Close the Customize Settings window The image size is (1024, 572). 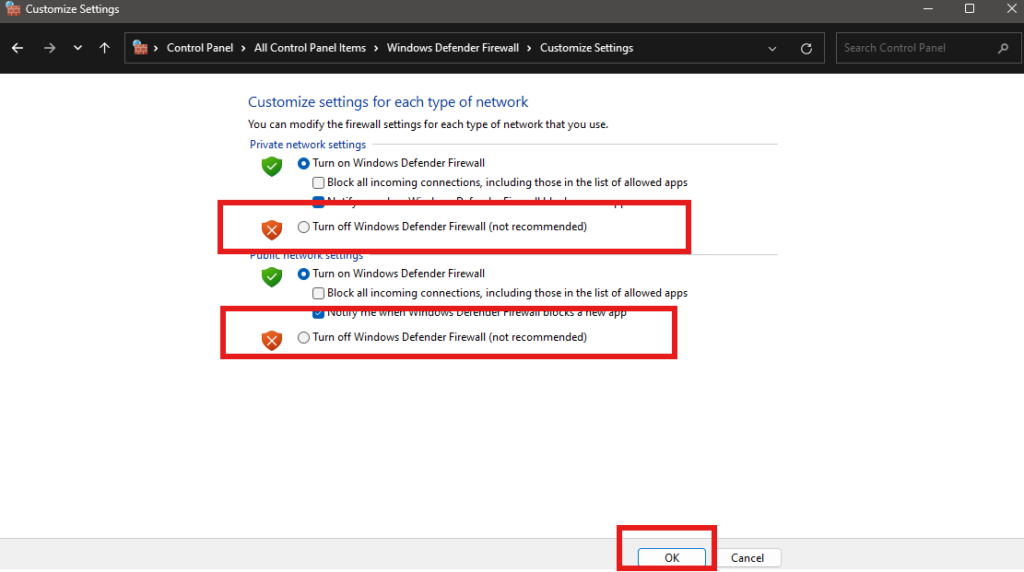tap(1012, 8)
